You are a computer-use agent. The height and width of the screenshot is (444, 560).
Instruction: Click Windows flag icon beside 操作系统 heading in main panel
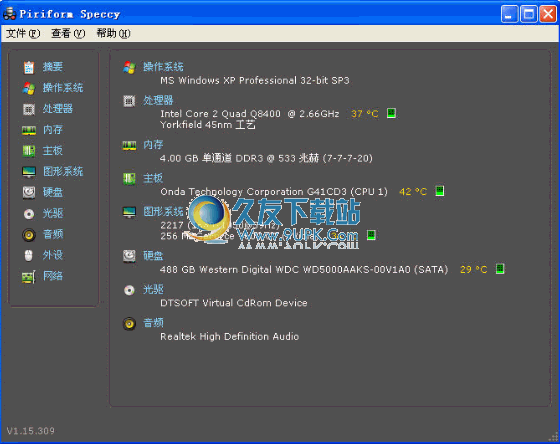pos(129,67)
